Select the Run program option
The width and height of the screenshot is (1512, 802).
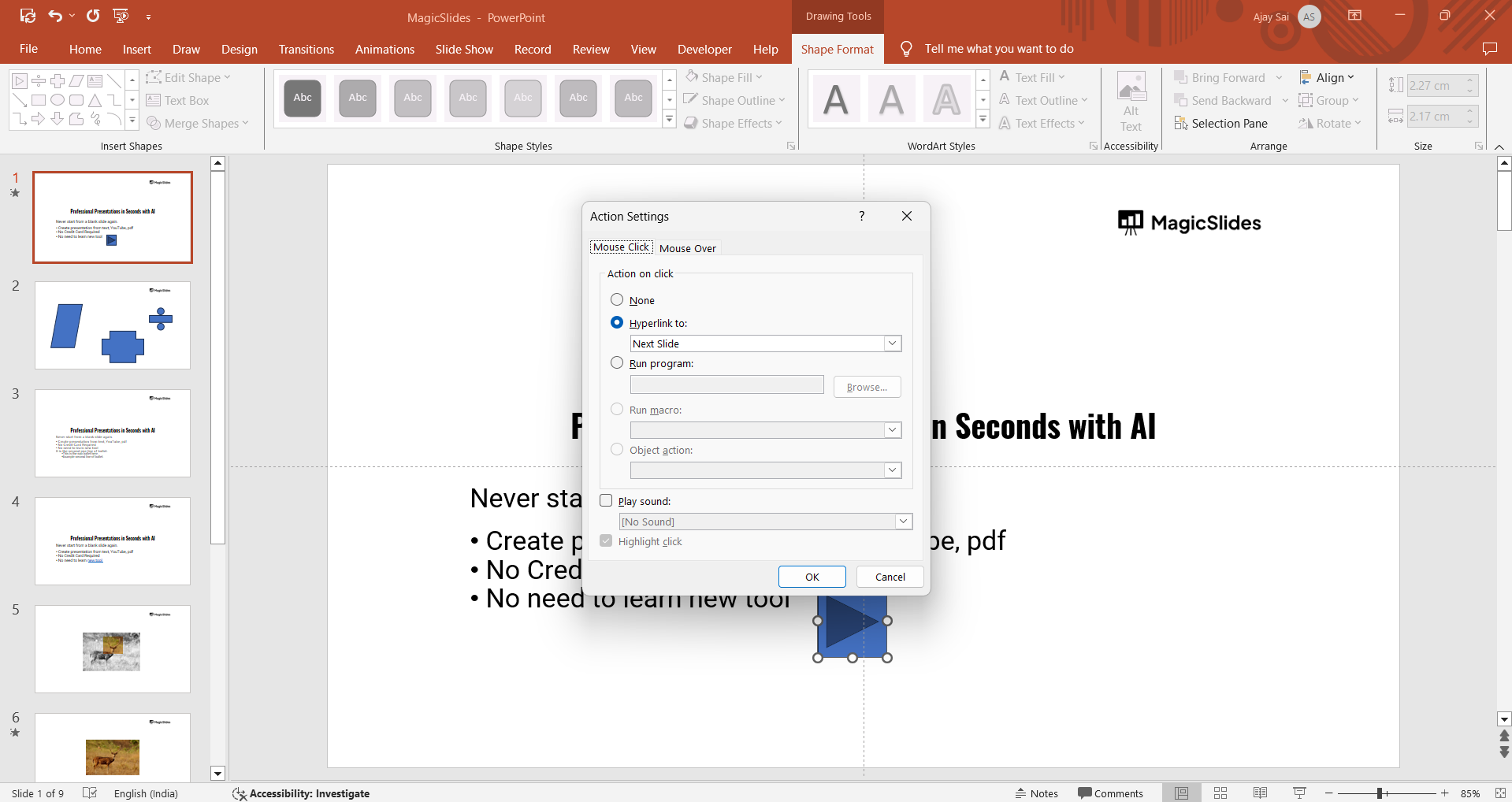pyautogui.click(x=617, y=363)
